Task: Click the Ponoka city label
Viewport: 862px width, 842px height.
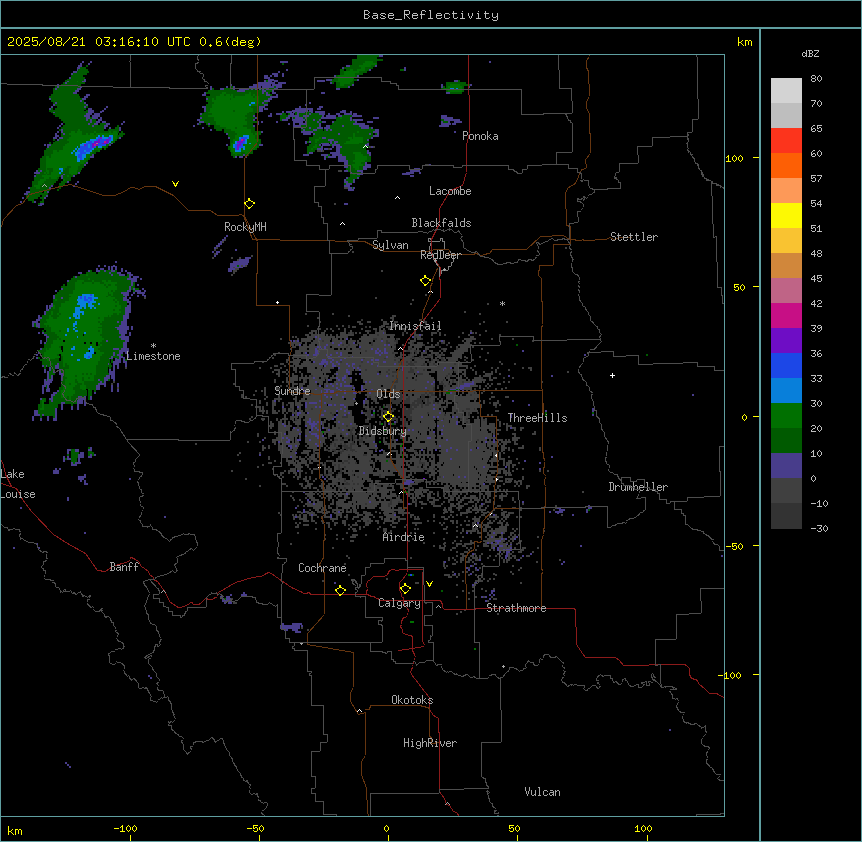Action: point(480,136)
